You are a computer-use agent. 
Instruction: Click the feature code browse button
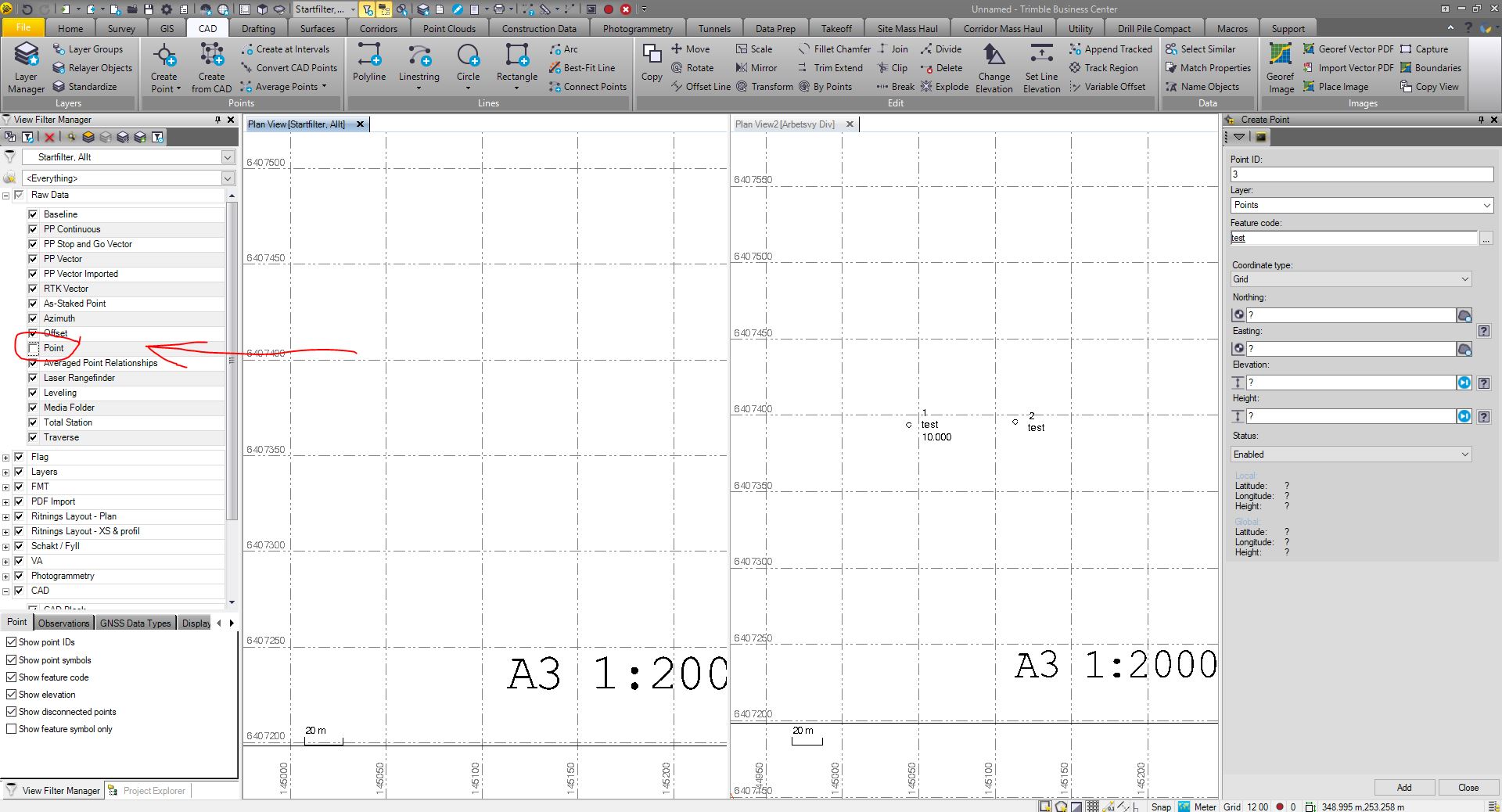1486,239
